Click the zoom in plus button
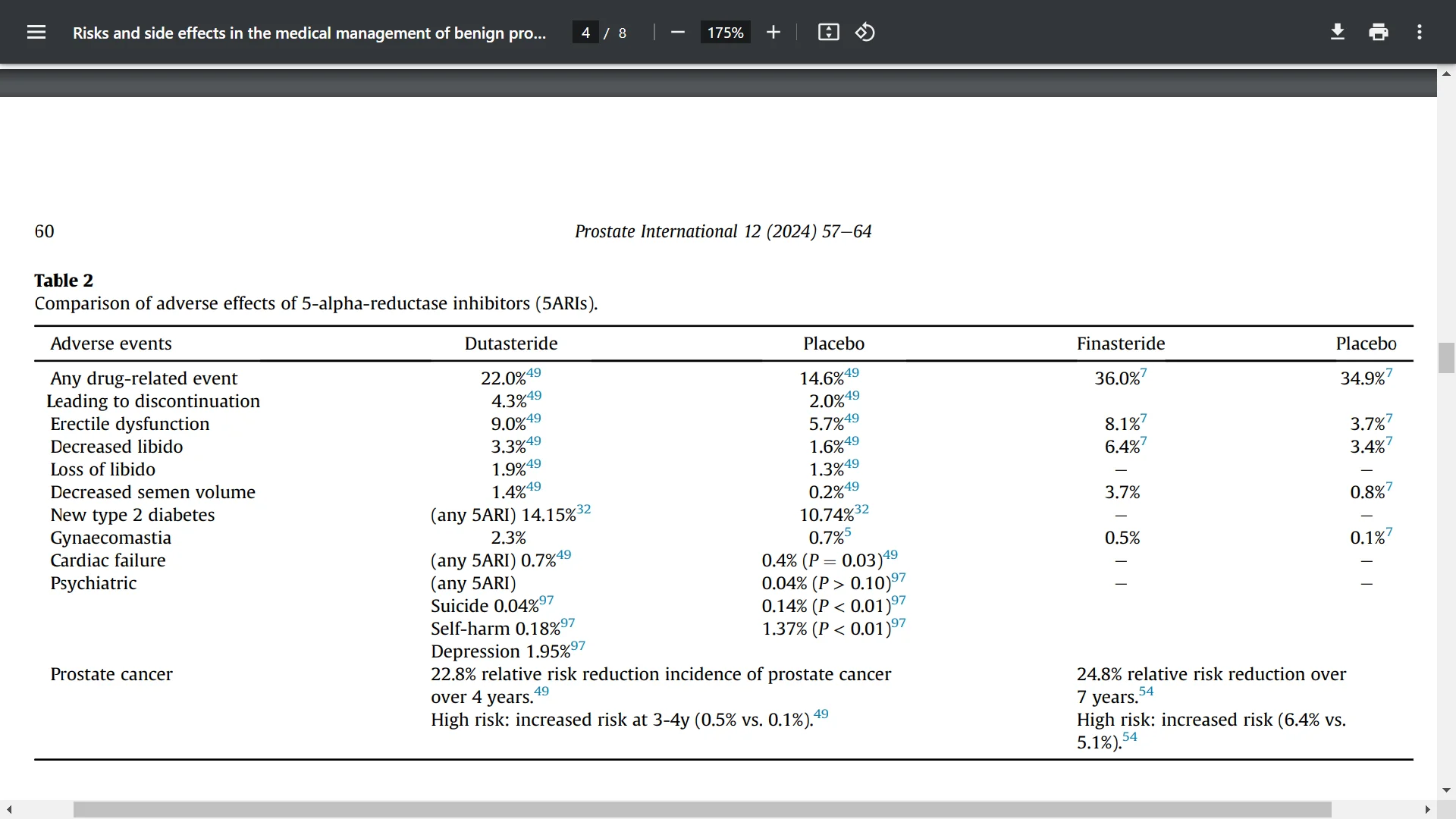1456x819 pixels. 773,33
